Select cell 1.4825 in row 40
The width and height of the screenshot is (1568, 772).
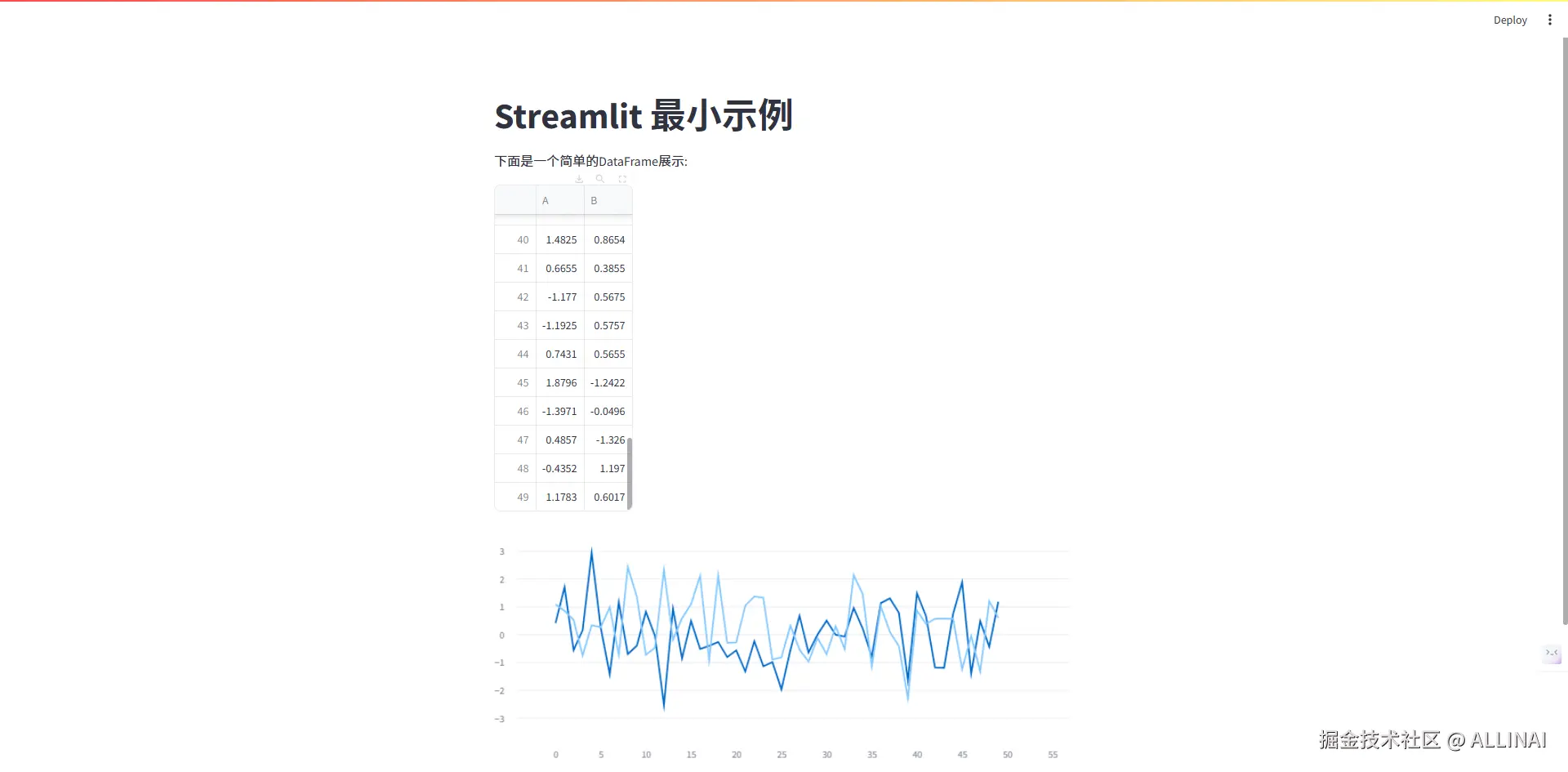560,240
